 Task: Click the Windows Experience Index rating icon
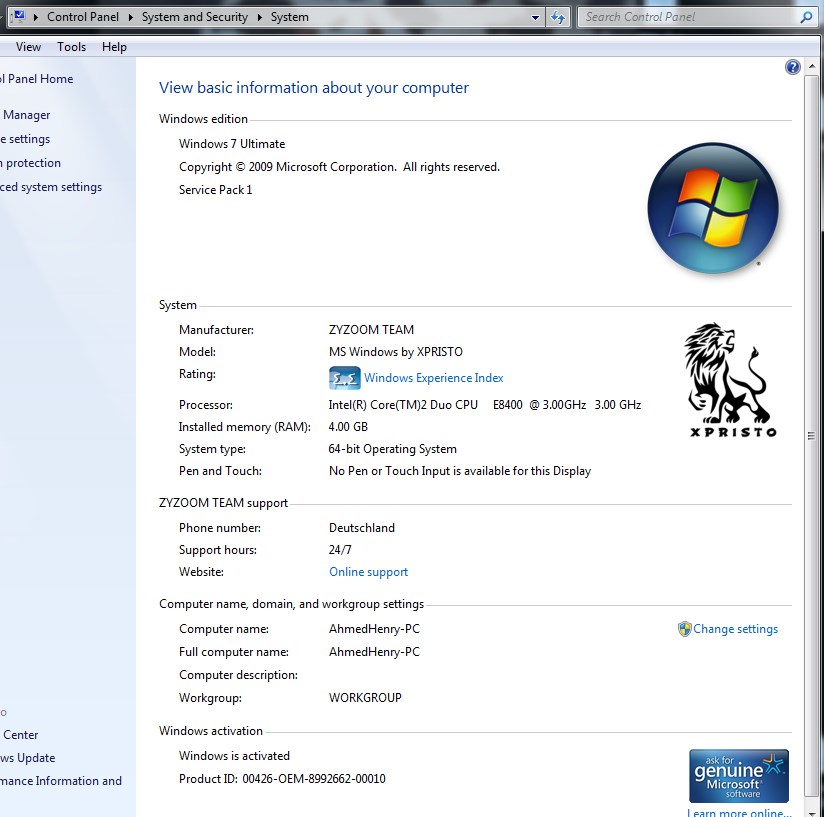click(344, 378)
